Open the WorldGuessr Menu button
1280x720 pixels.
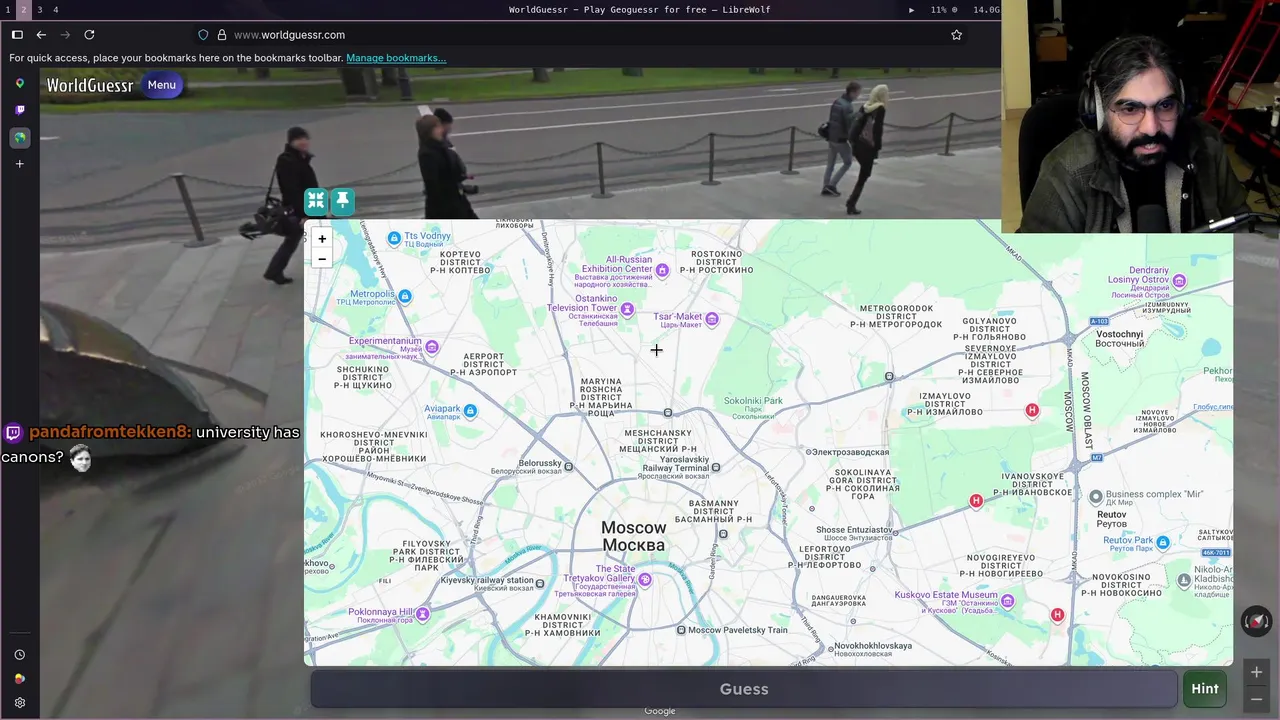(x=161, y=85)
